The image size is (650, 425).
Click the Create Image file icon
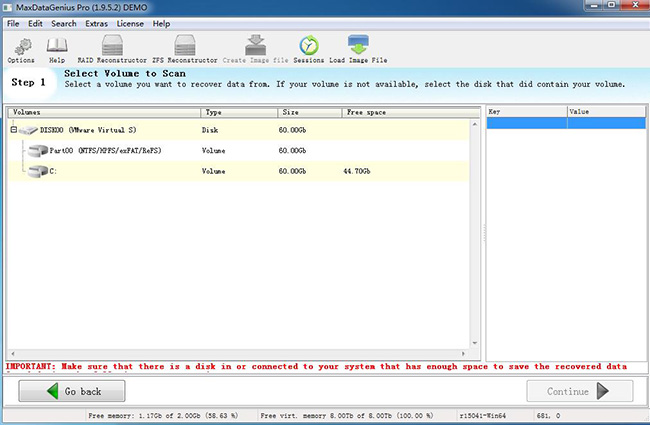tap(255, 45)
